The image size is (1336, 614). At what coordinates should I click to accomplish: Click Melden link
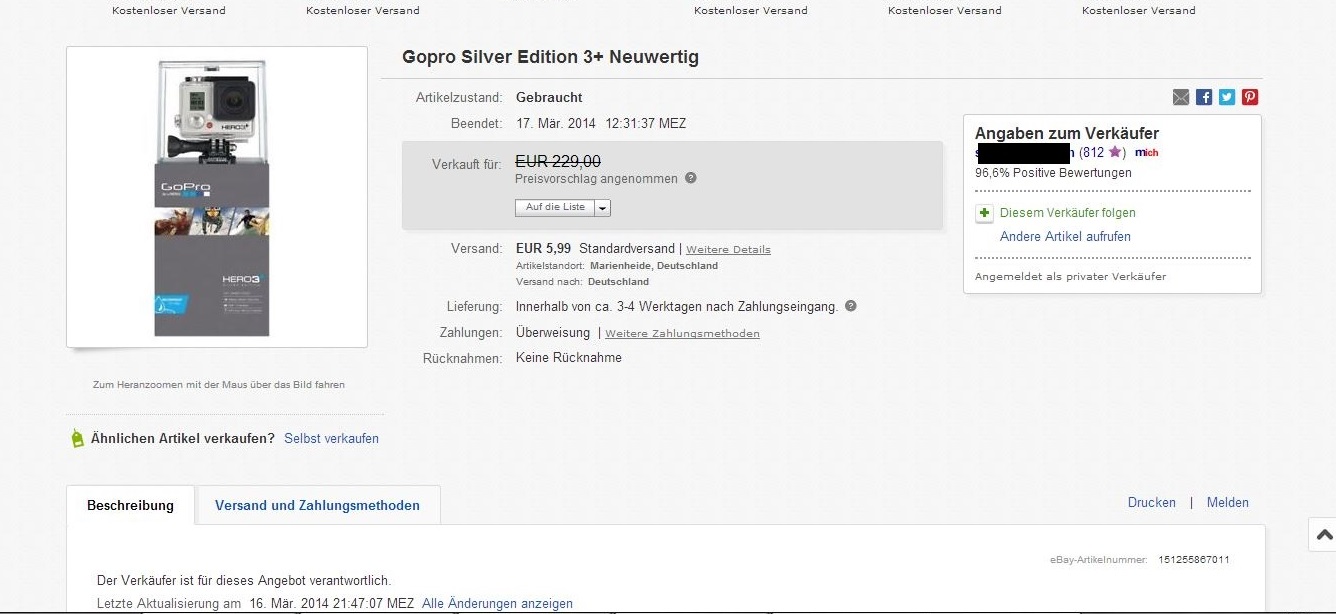(x=1228, y=503)
